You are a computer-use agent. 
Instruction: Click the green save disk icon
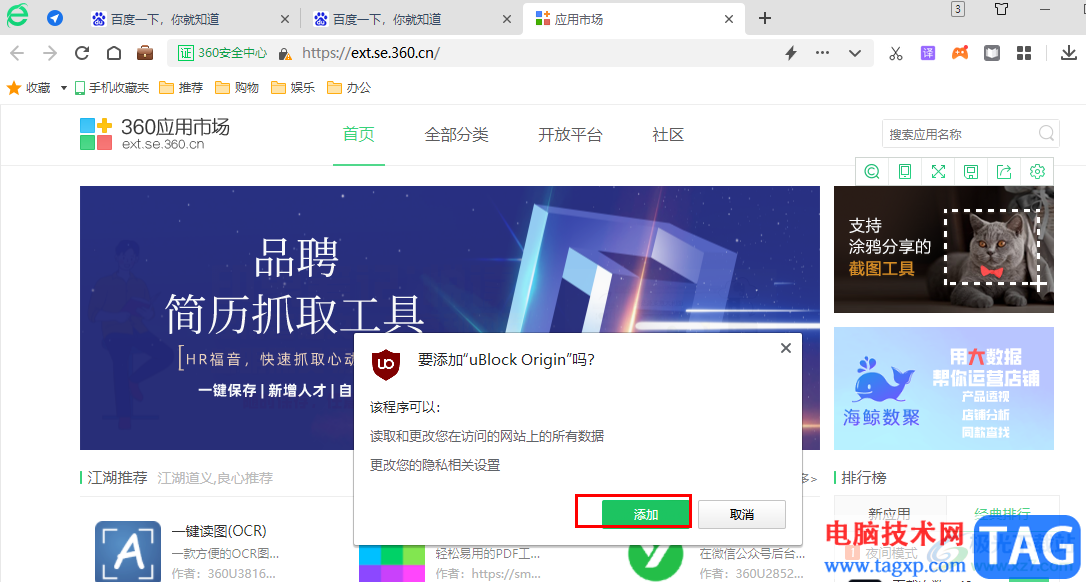(x=971, y=171)
